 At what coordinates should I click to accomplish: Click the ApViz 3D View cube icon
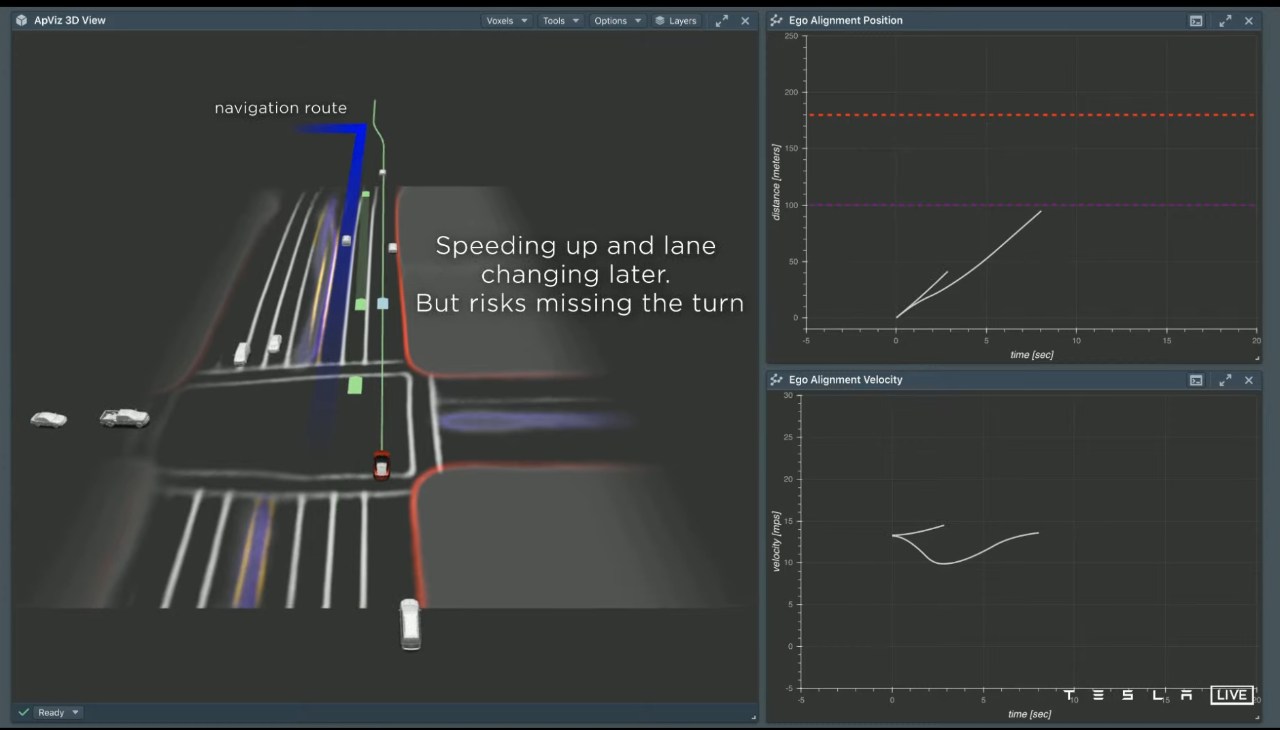tap(21, 20)
